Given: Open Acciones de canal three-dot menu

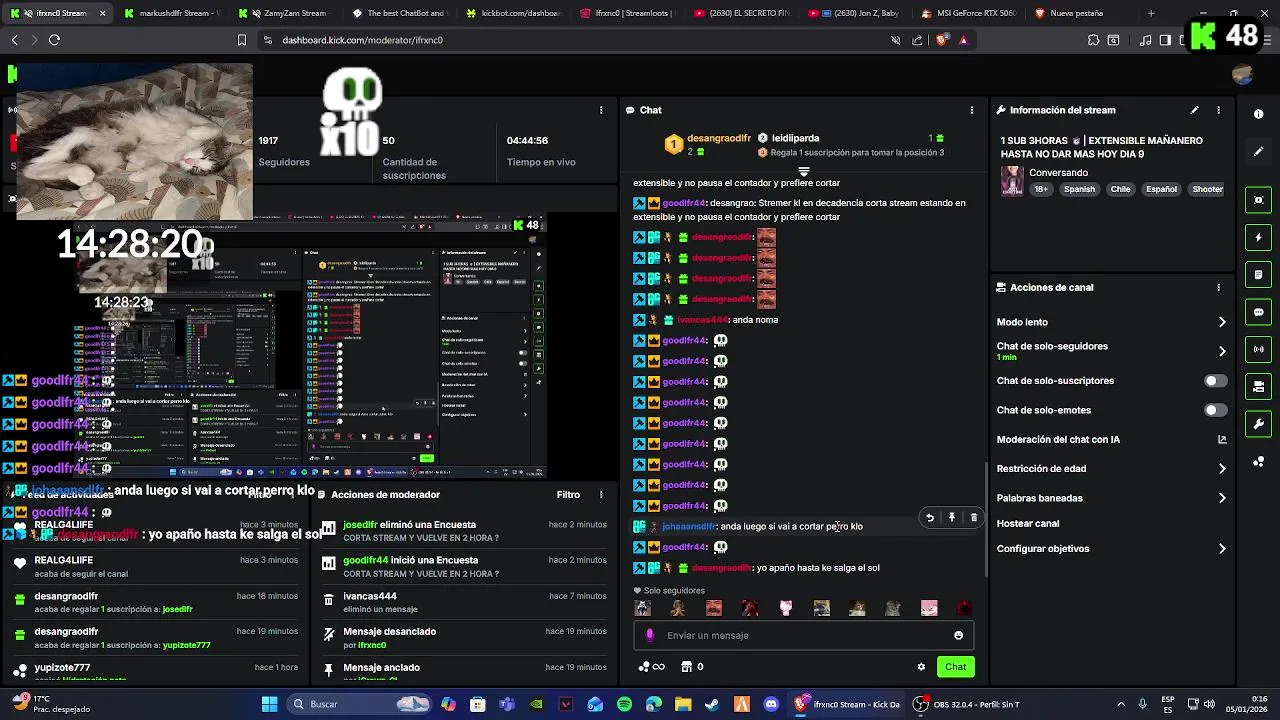Looking at the screenshot, I should [1218, 287].
